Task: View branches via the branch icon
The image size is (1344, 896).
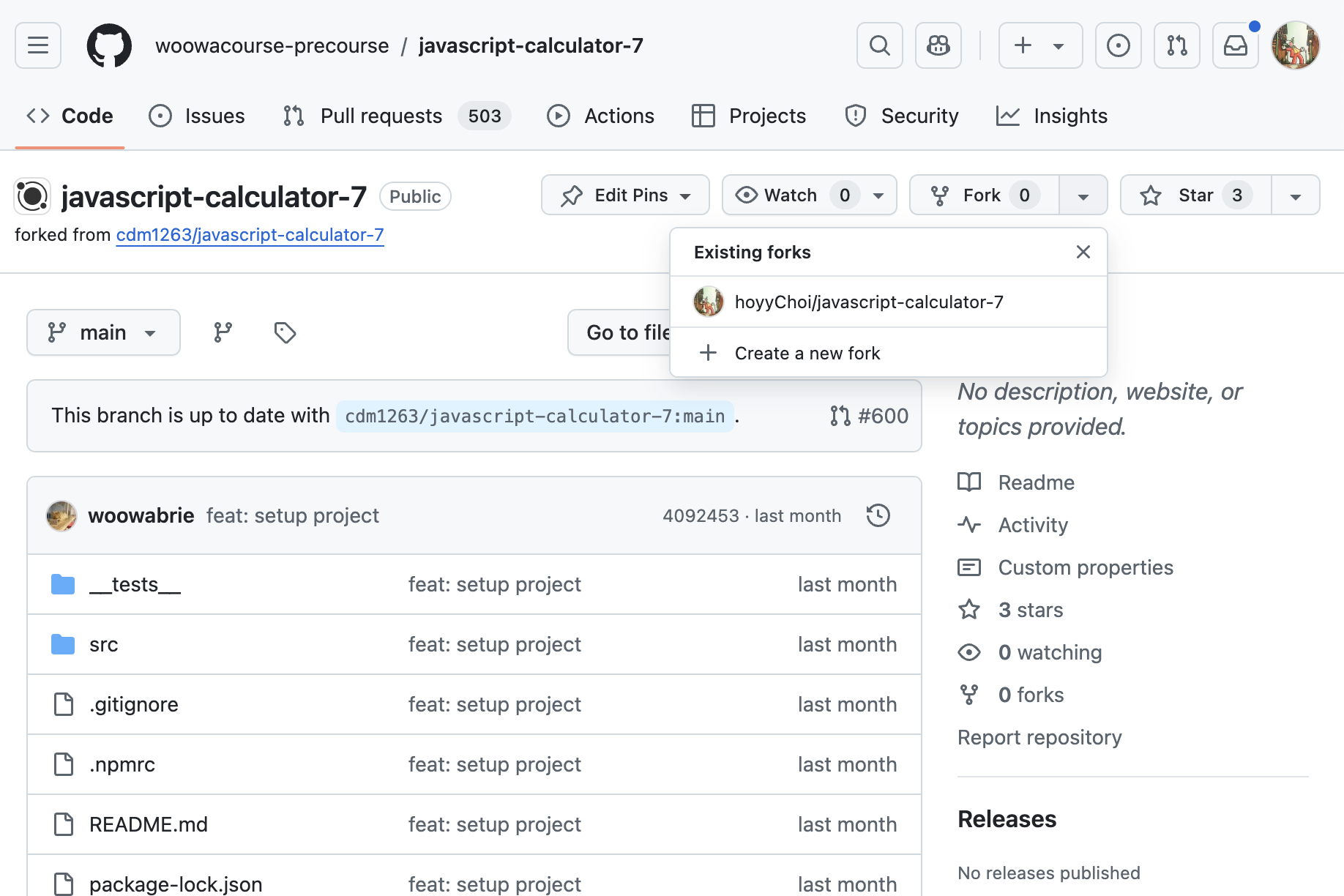Action: [x=223, y=332]
